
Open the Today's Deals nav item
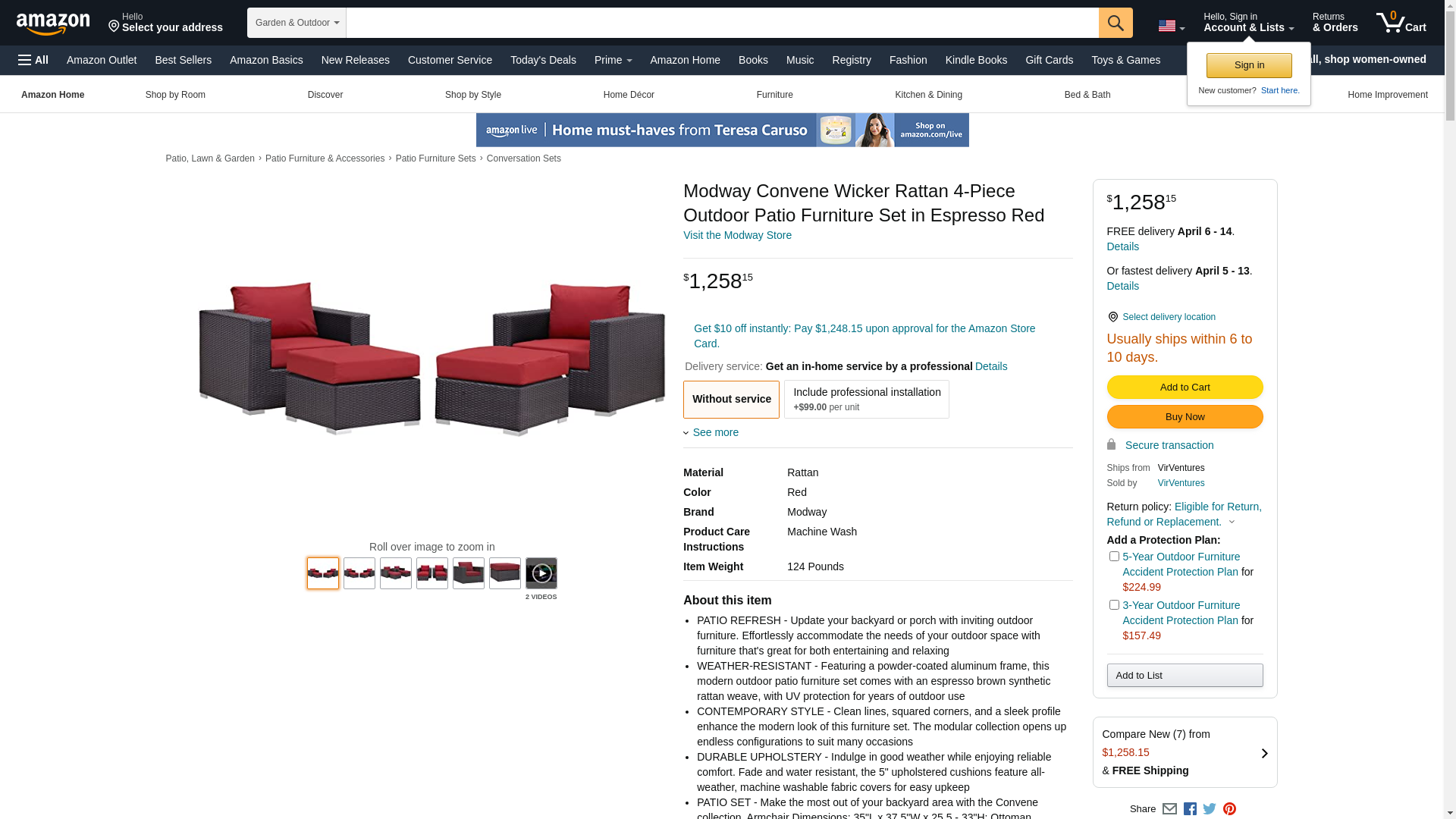click(x=543, y=60)
